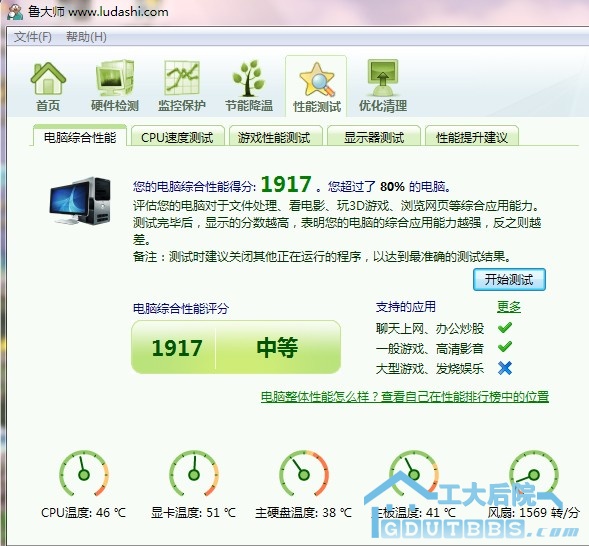Click the 更多 link
The width and height of the screenshot is (589, 546).
point(509,307)
